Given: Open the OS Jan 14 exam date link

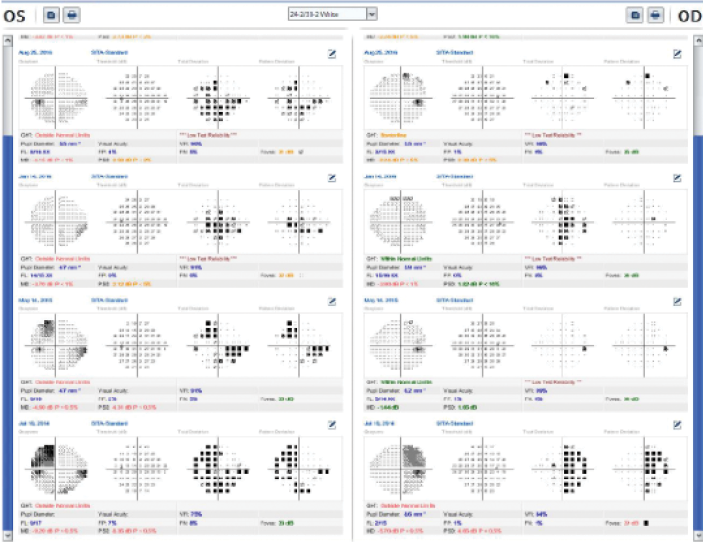Looking at the screenshot, I should click(35, 176).
